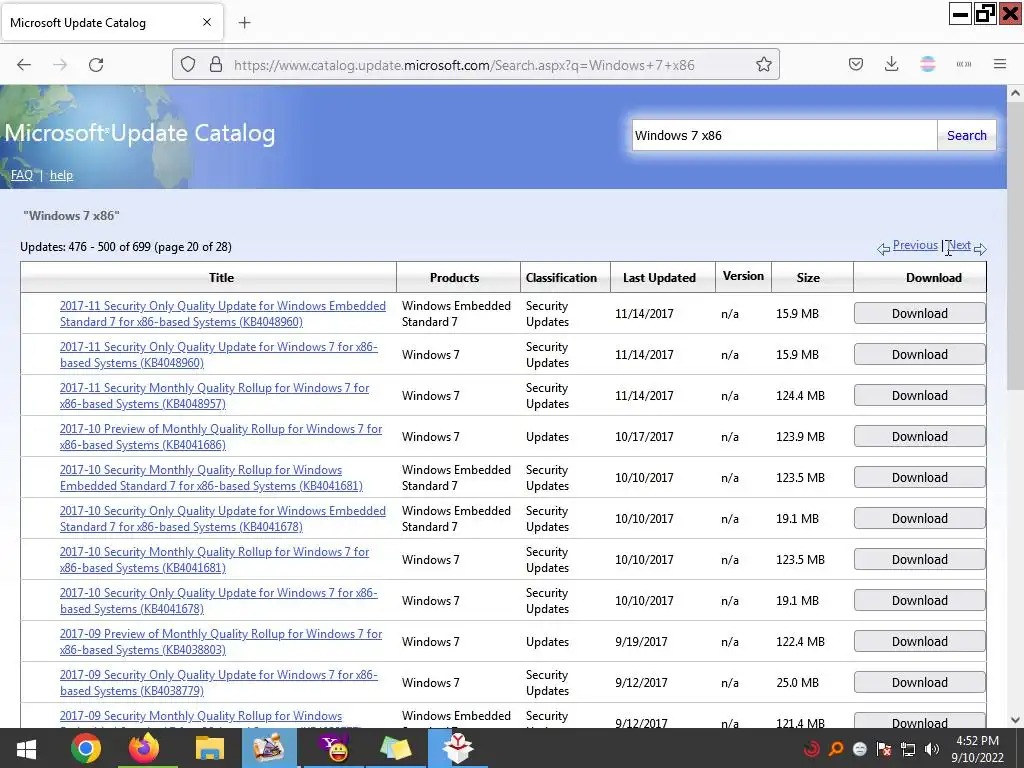Open the red Y box taskbar icon

(457, 748)
